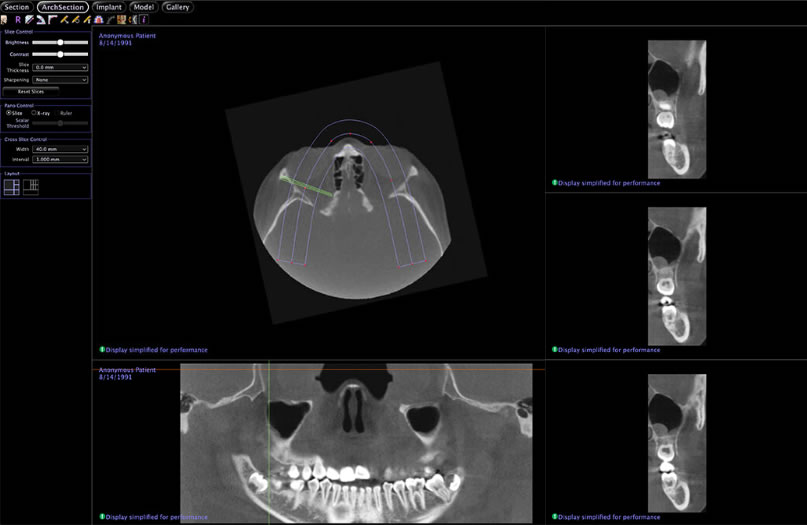
Task: Switch to the Implant tab
Action: click(x=108, y=7)
